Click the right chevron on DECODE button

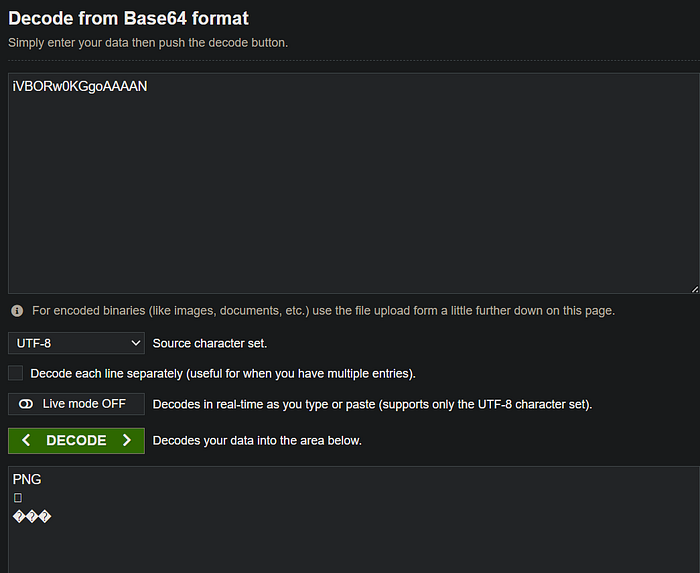click(x=127, y=440)
